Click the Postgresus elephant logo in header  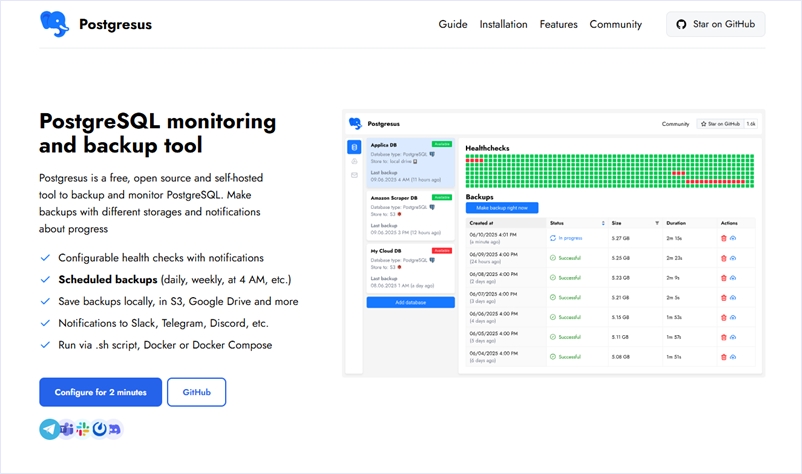coord(55,24)
